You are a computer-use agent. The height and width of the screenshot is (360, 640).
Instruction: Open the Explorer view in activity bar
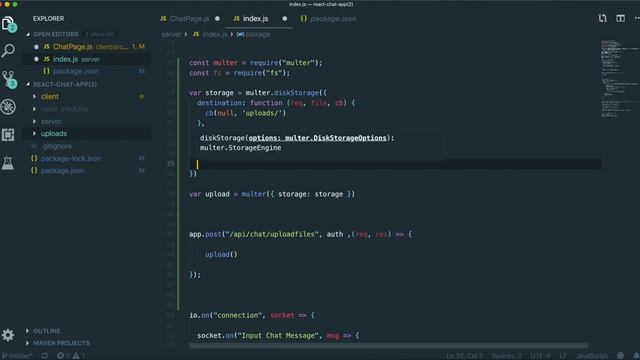tap(8, 24)
